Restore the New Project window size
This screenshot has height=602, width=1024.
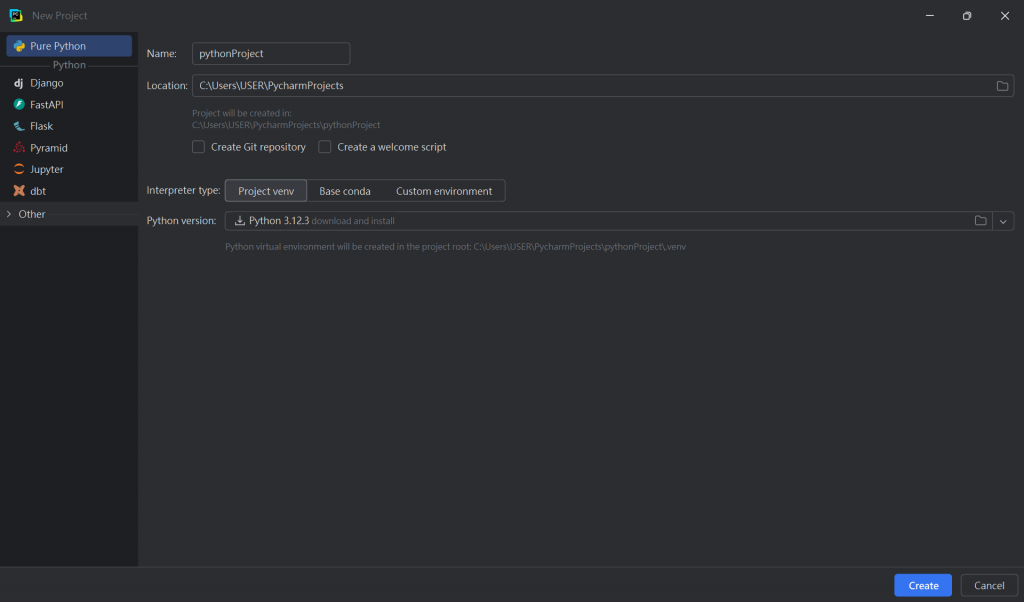(x=967, y=16)
